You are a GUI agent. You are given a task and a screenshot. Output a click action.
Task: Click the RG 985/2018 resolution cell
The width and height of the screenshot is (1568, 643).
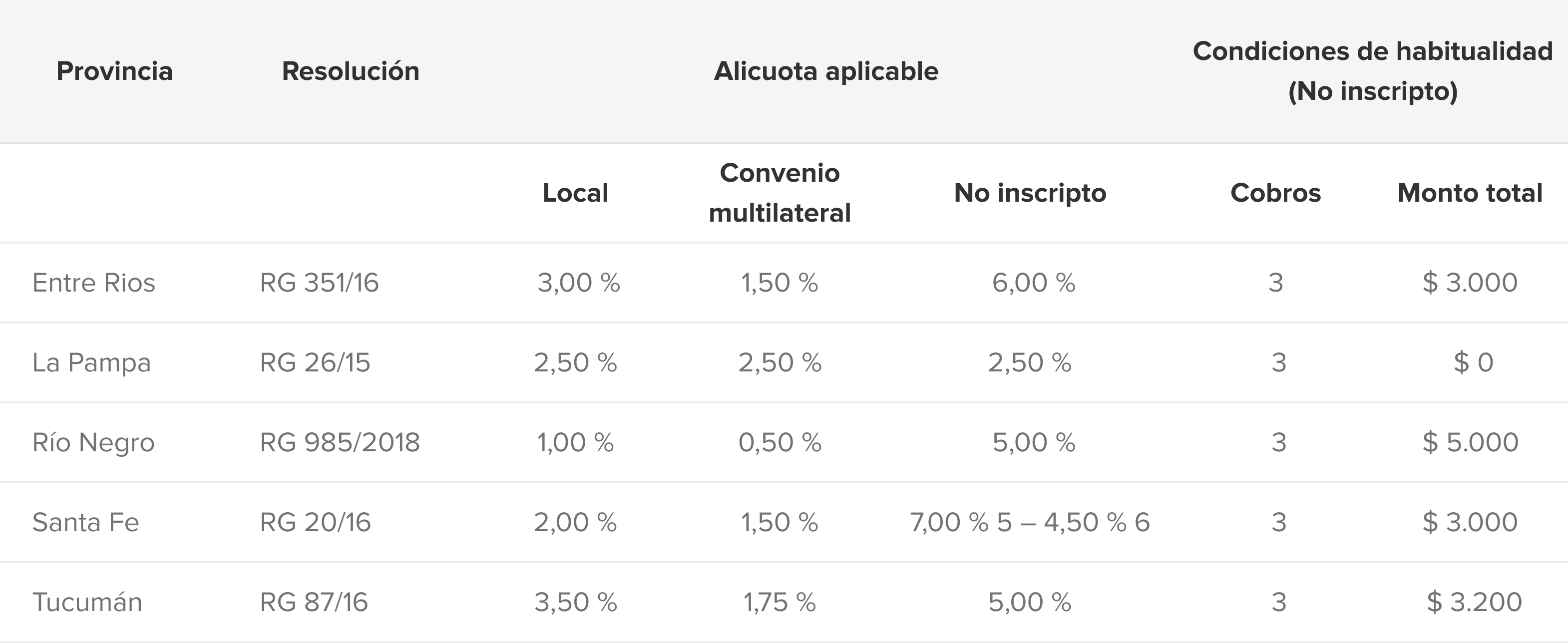[340, 442]
